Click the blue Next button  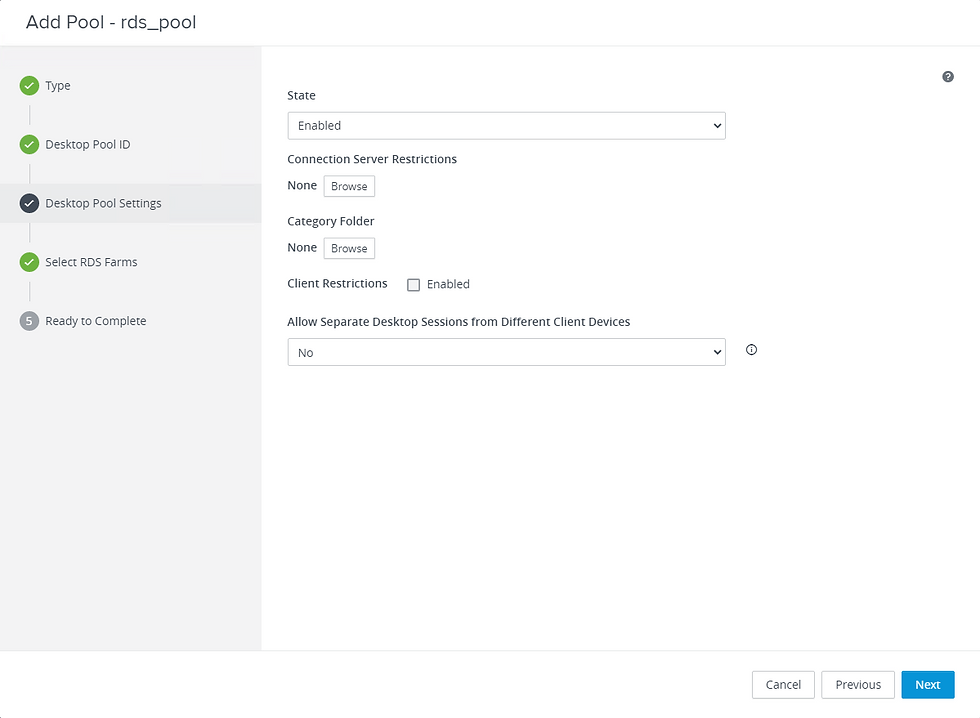[928, 685]
